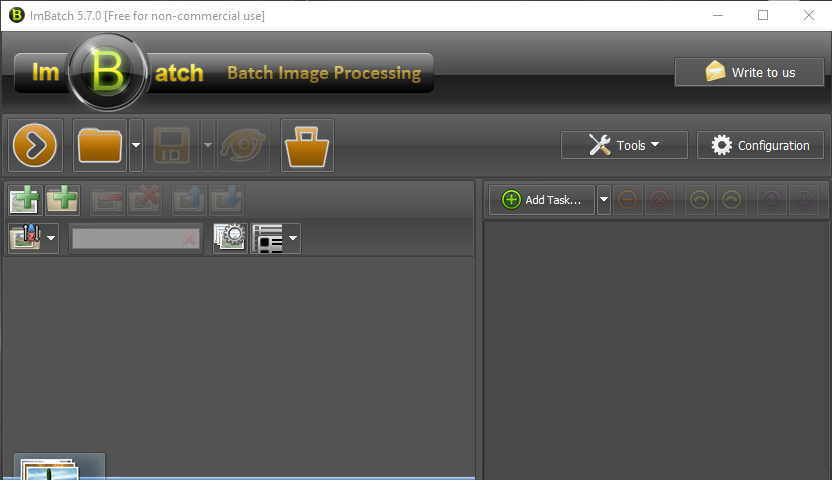Click ImBatch title bar app icon
Screen dimensions: 832x480
[16, 15]
